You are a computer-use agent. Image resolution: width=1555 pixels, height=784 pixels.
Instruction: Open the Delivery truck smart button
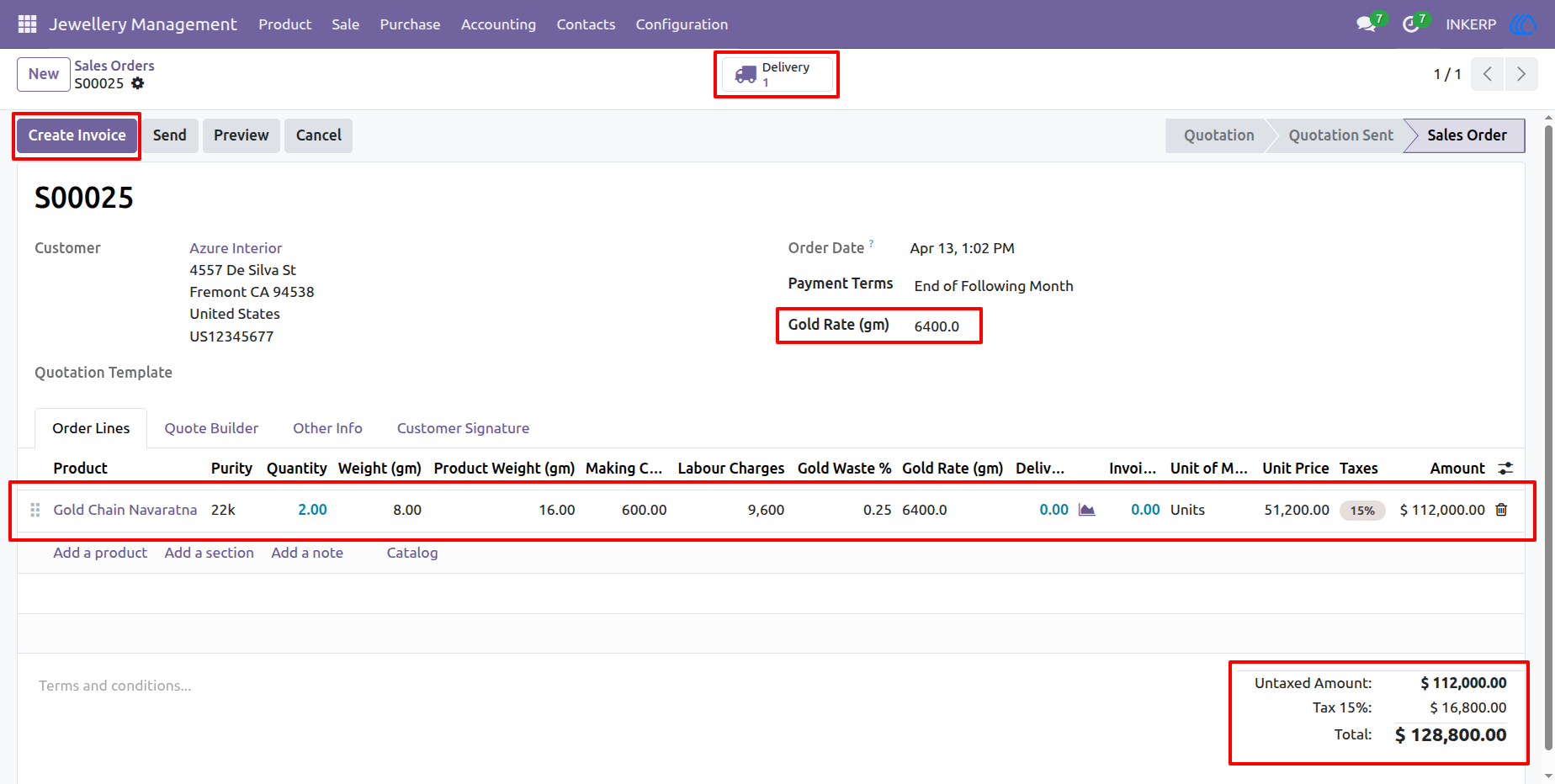[777, 75]
